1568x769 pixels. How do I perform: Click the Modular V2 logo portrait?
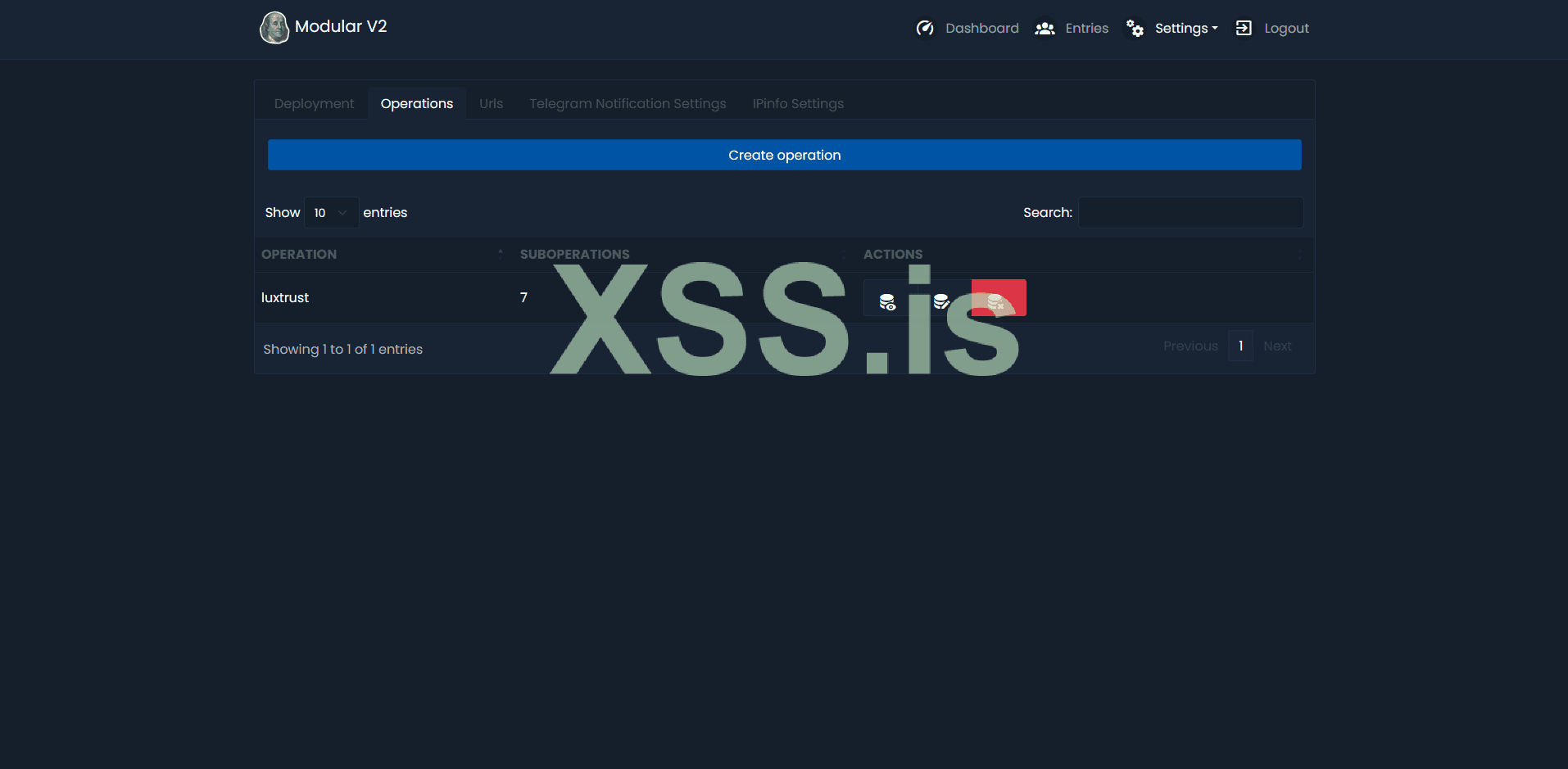[274, 27]
